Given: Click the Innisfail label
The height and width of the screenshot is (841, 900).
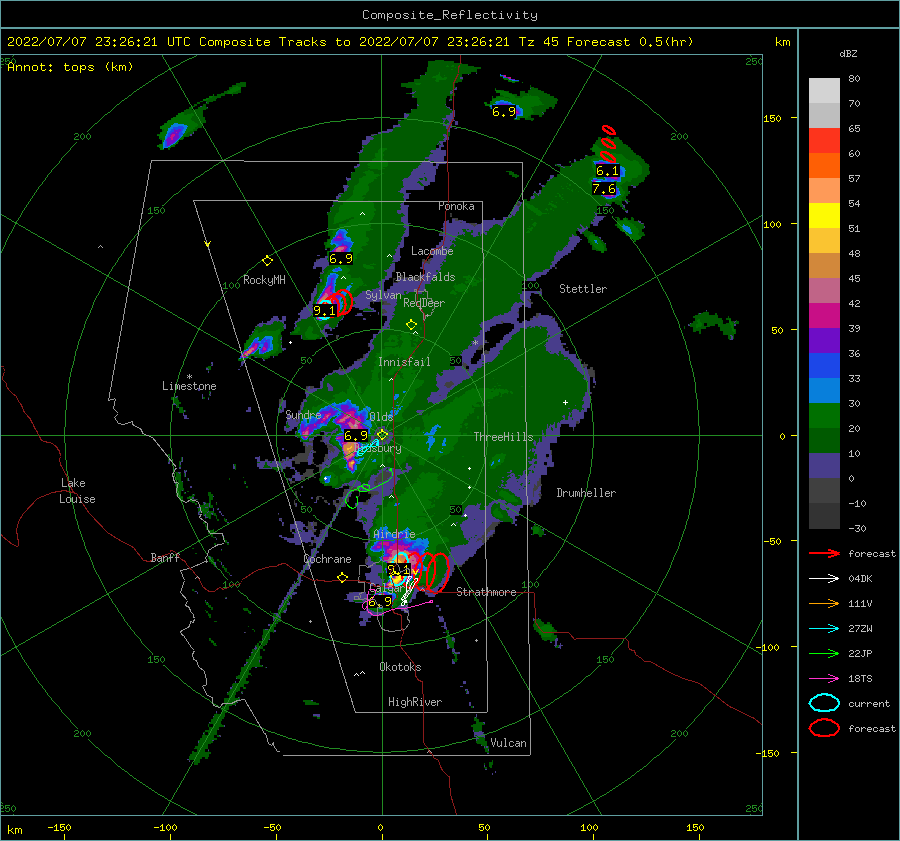Looking at the screenshot, I should pyautogui.click(x=404, y=362).
